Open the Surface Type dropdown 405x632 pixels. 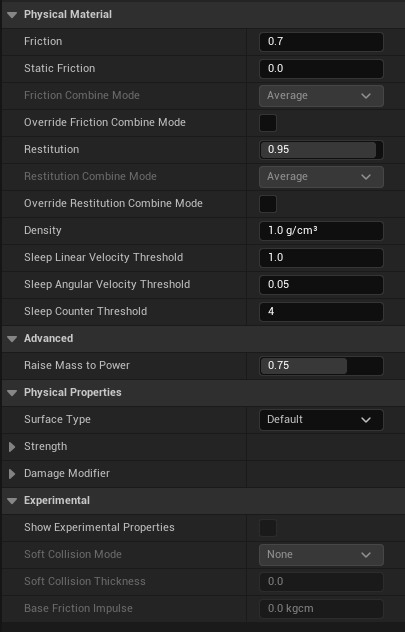[321, 420]
